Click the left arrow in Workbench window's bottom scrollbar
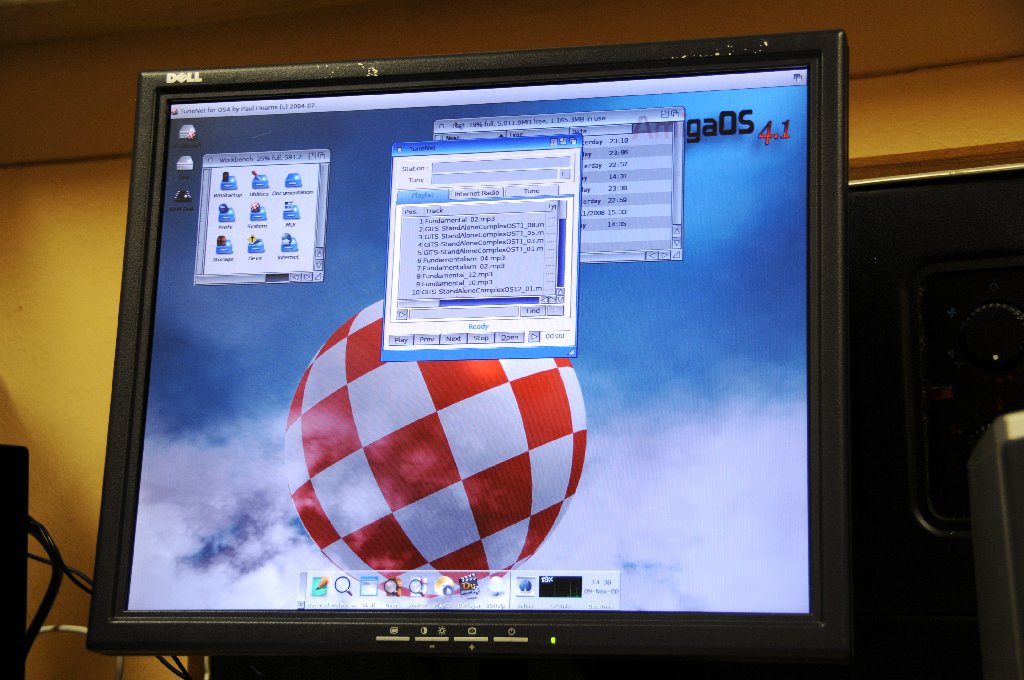This screenshot has height=680, width=1024. [x=296, y=277]
